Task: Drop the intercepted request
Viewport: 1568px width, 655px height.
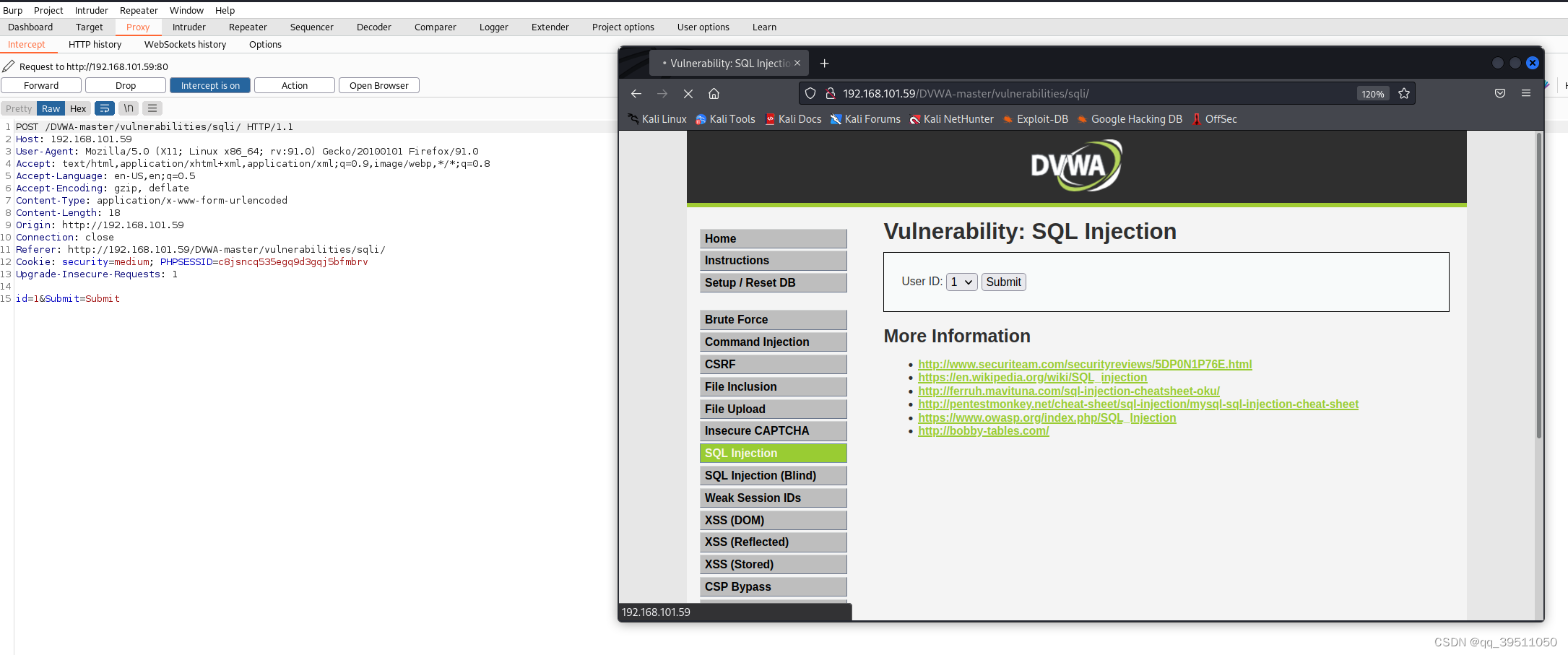Action: pos(126,85)
